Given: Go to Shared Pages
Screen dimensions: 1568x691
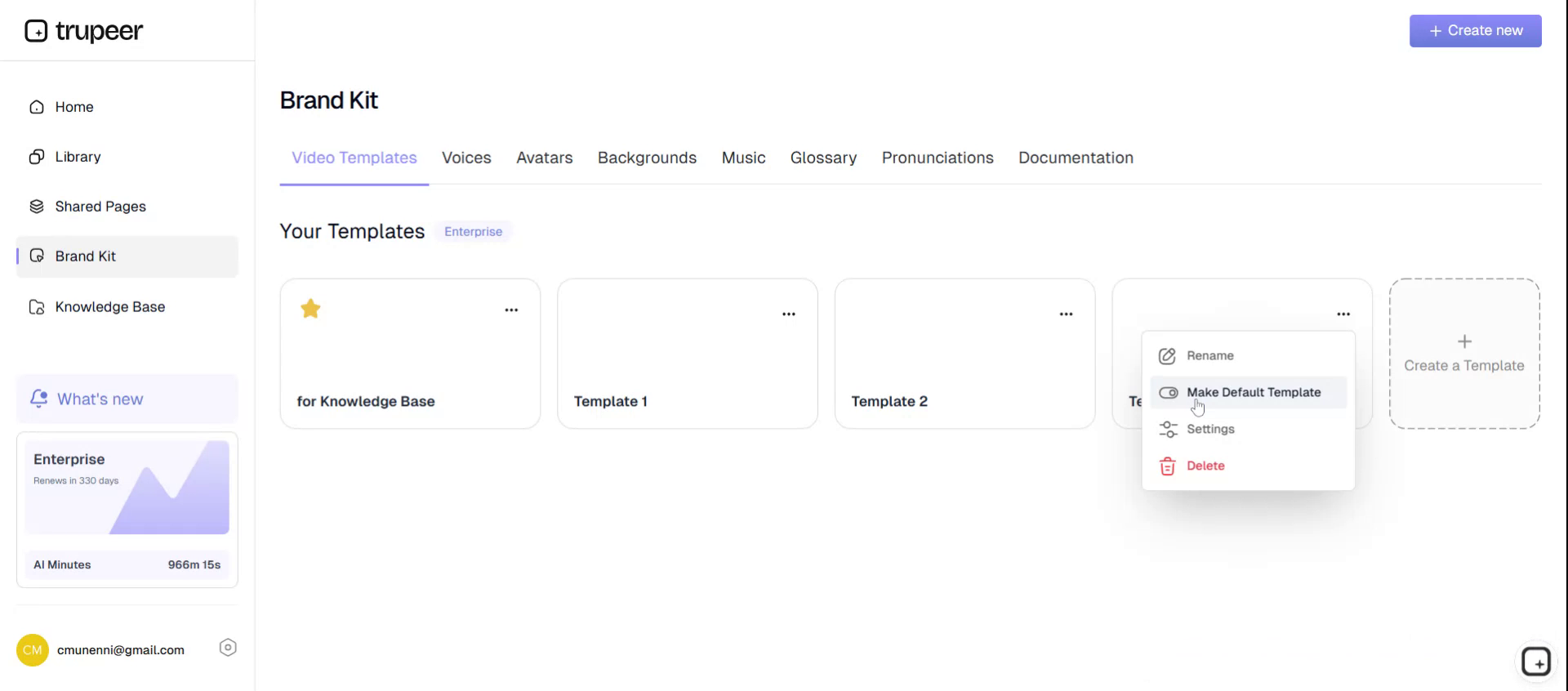Looking at the screenshot, I should (127, 207).
